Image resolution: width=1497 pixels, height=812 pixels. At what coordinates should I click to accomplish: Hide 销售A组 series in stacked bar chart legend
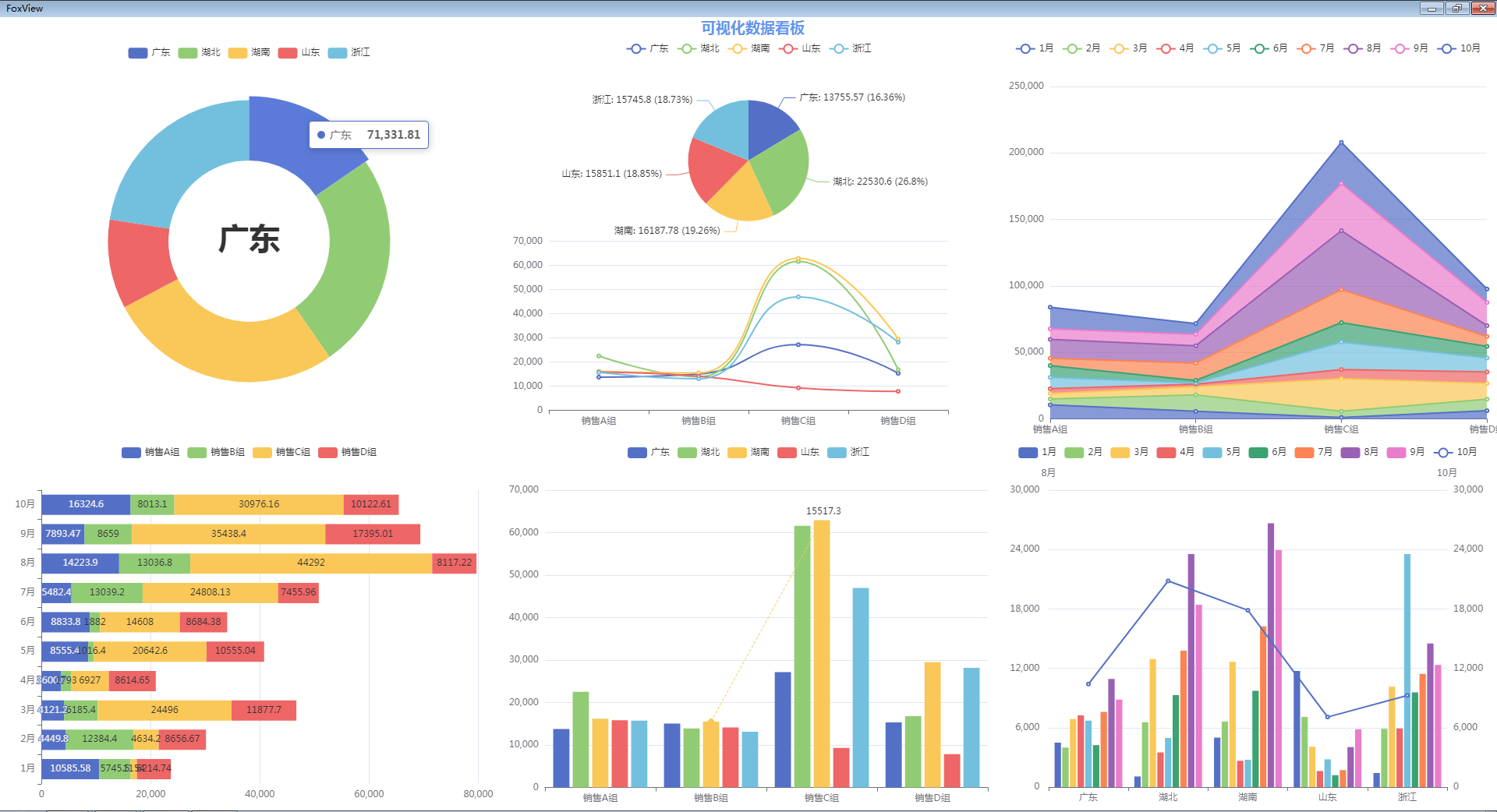click(x=131, y=453)
